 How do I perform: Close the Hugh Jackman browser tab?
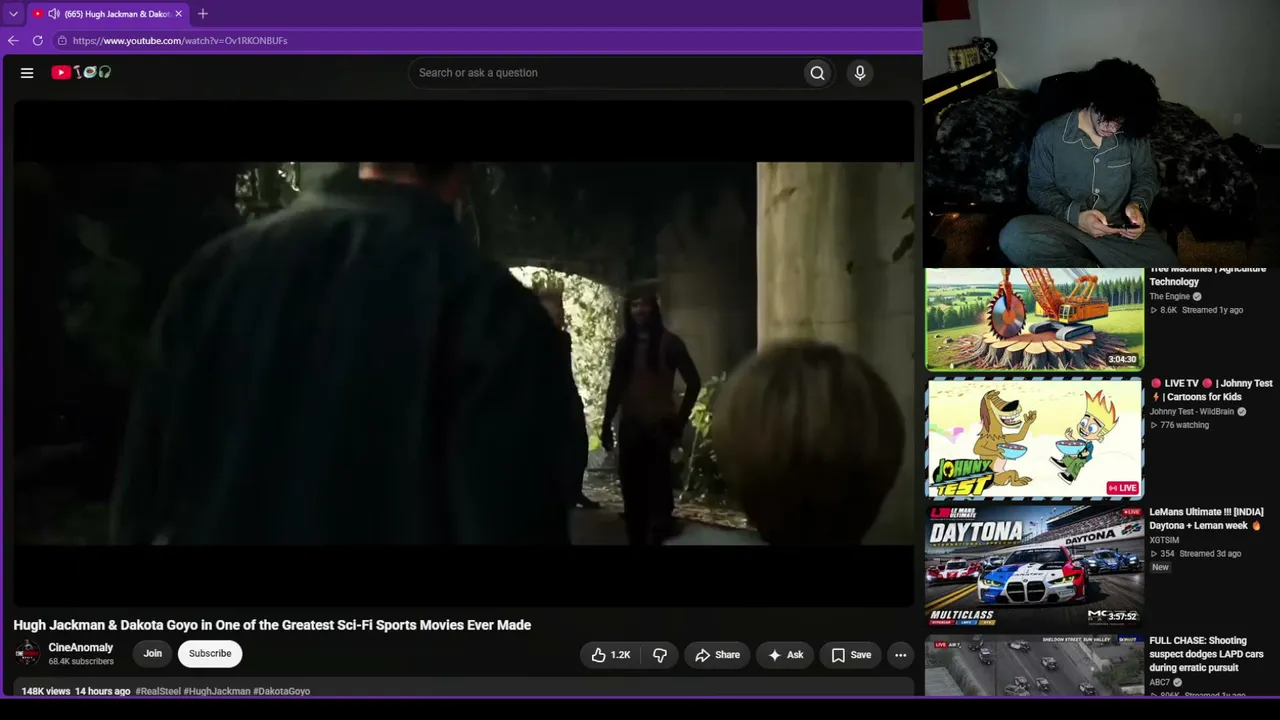178,14
